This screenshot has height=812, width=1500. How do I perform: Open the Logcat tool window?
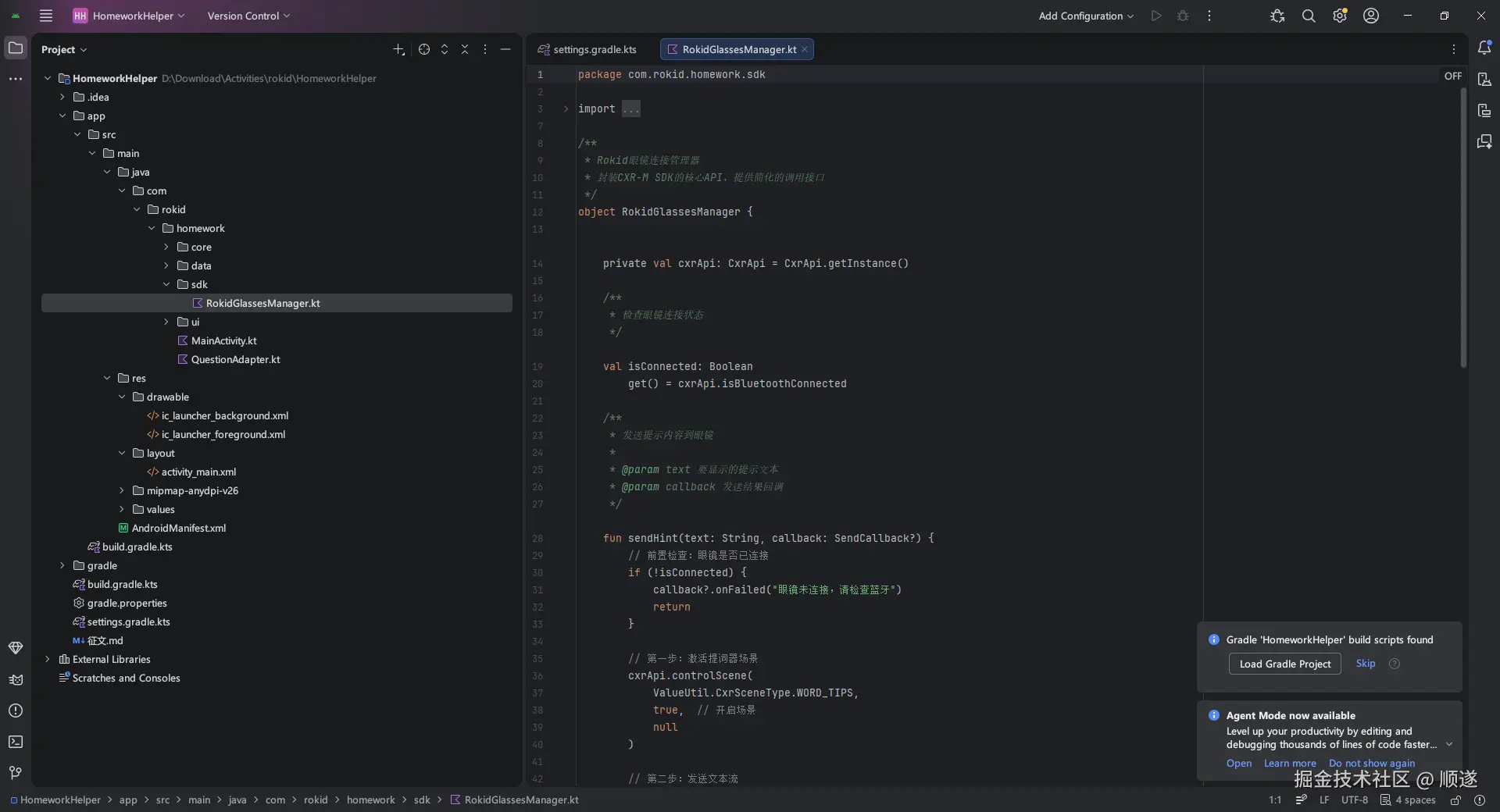click(16, 679)
